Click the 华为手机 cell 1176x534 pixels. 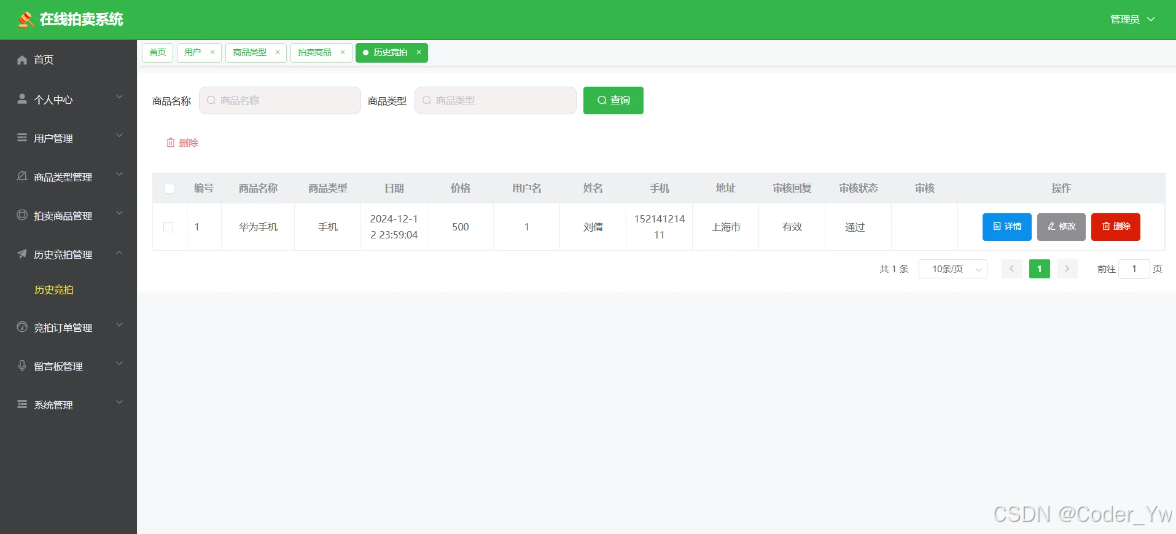258,226
